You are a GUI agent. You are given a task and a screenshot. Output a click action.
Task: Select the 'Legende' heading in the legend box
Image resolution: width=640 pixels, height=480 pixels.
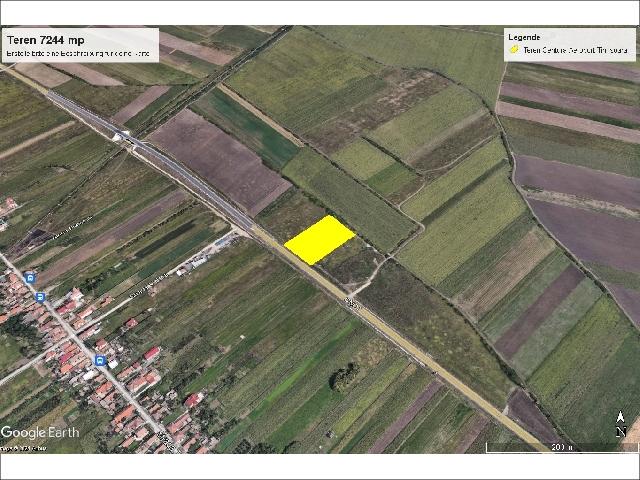(x=525, y=36)
